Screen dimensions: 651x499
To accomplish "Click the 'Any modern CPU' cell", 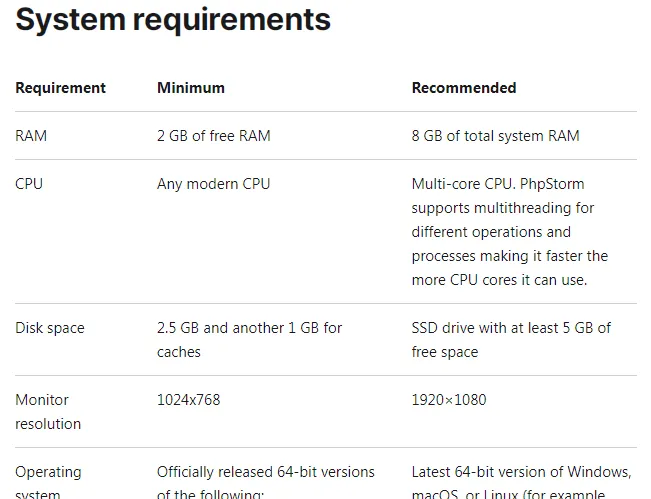I will [x=213, y=184].
